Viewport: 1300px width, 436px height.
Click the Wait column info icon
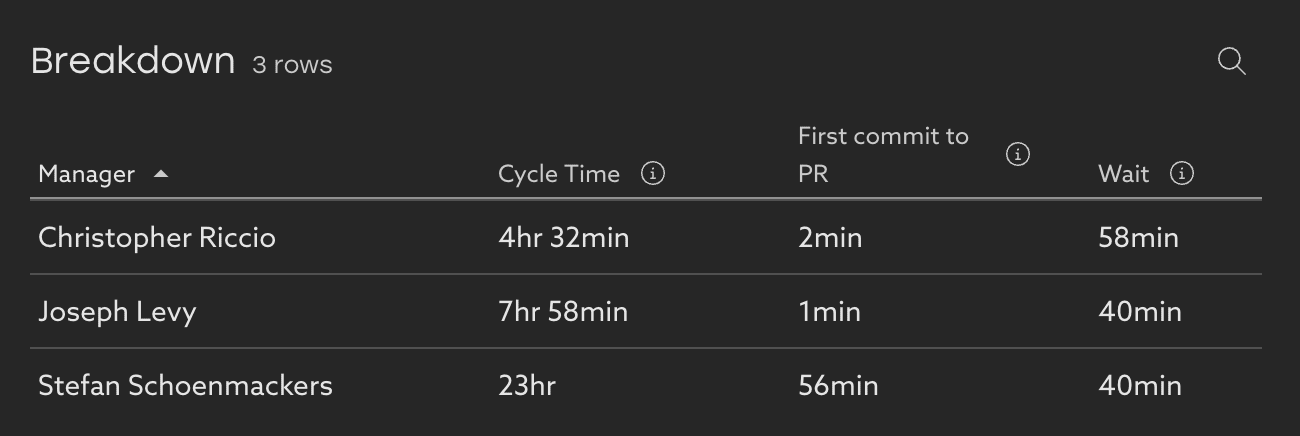[x=1182, y=174]
